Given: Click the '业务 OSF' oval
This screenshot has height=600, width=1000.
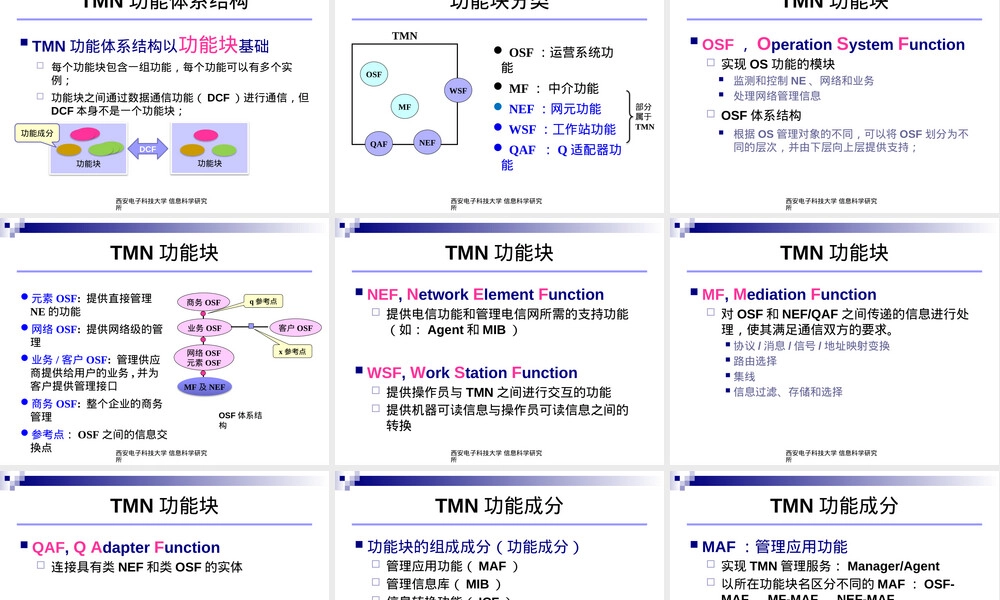Looking at the screenshot, I should pos(204,328).
